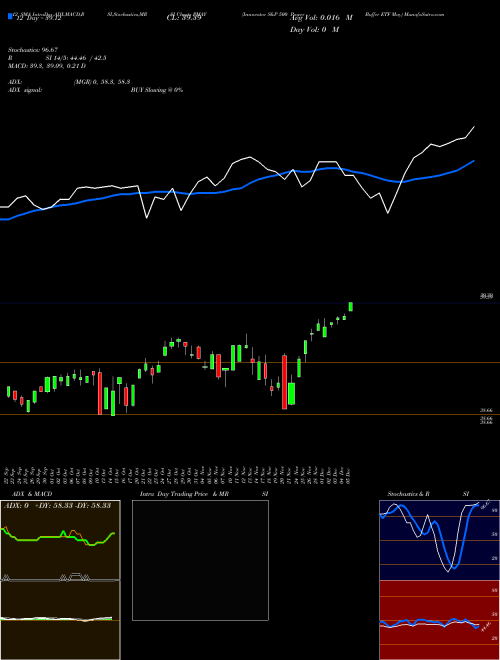Click the (MGR) 0, 58.3, 58.3 ADX values
This screenshot has height=660, width=500.
click(101, 82)
